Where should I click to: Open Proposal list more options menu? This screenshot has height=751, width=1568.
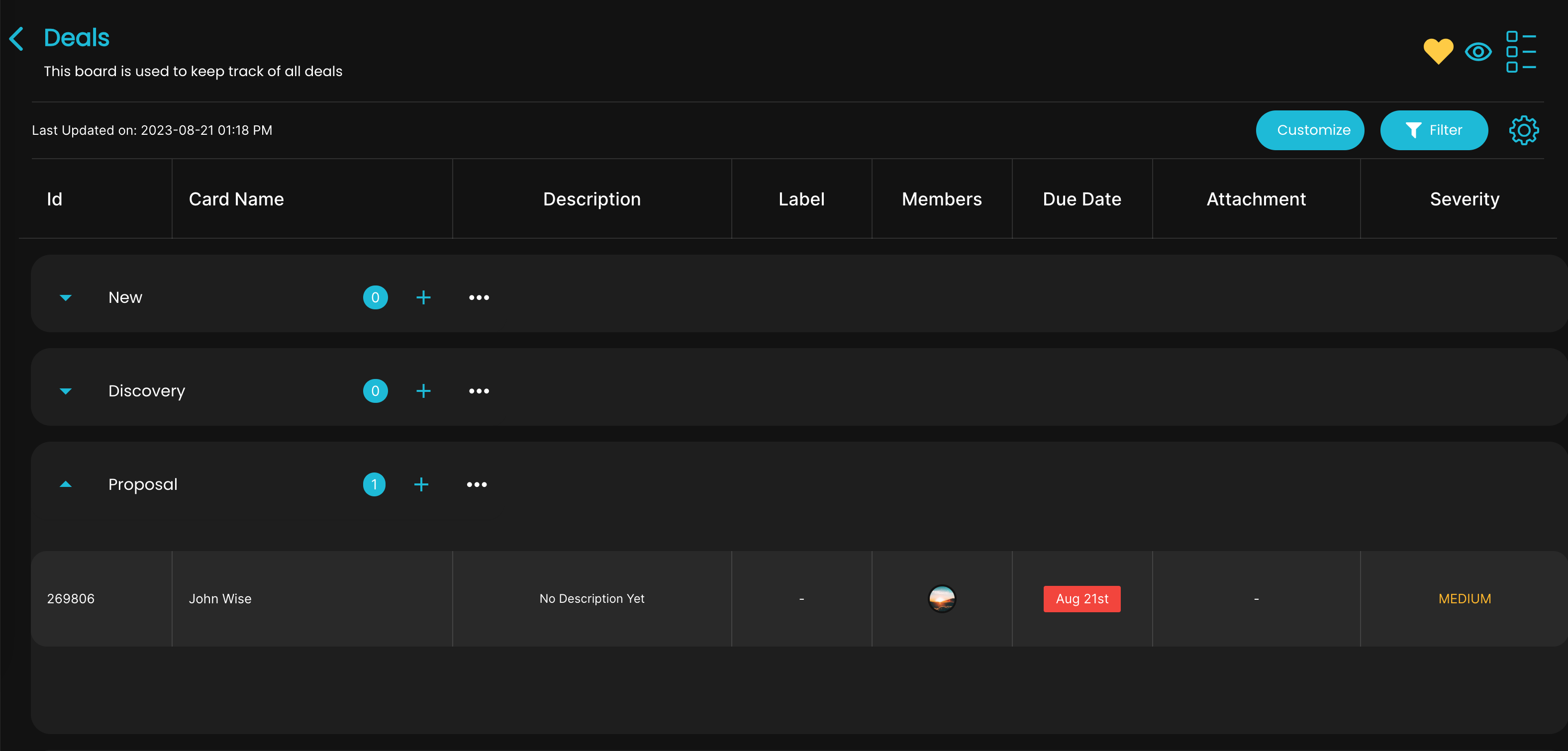(x=477, y=484)
